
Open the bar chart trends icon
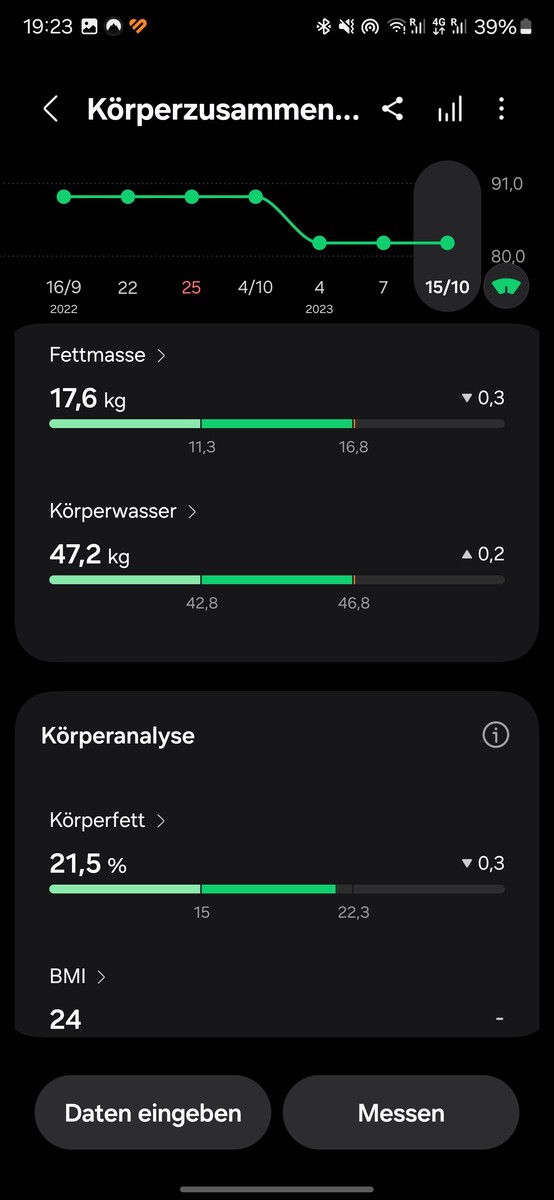click(450, 110)
